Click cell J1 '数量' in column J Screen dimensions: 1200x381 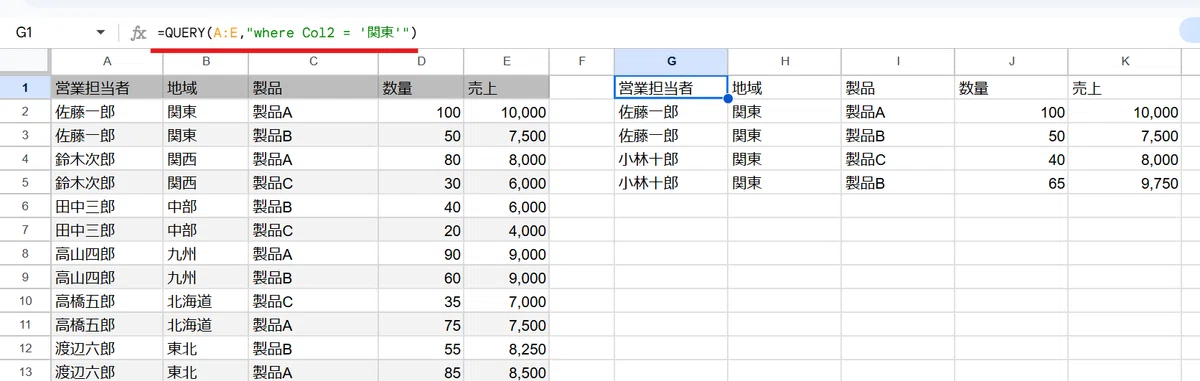[x=1011, y=87]
